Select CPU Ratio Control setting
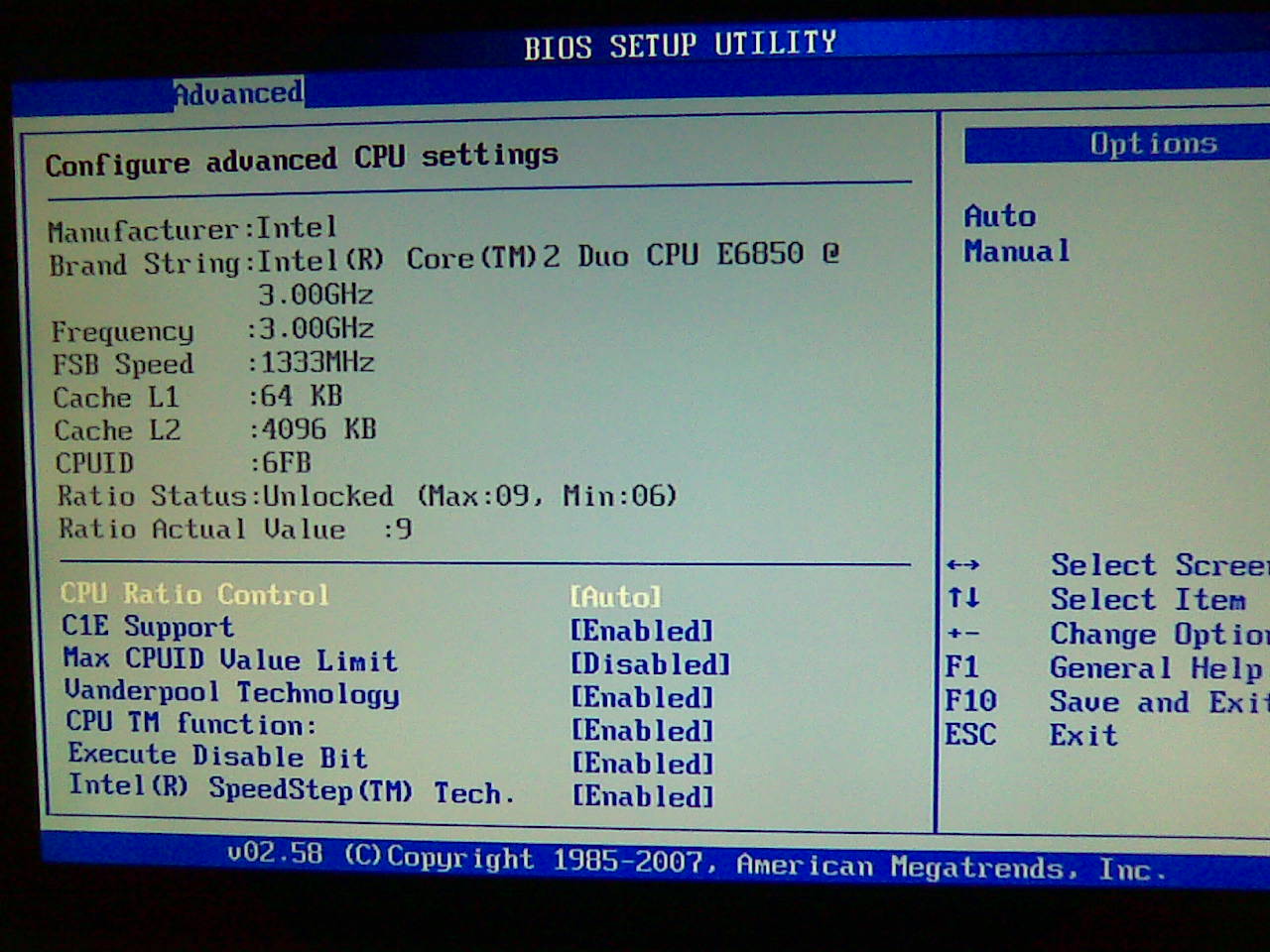This screenshot has height=952, width=1270. [194, 594]
